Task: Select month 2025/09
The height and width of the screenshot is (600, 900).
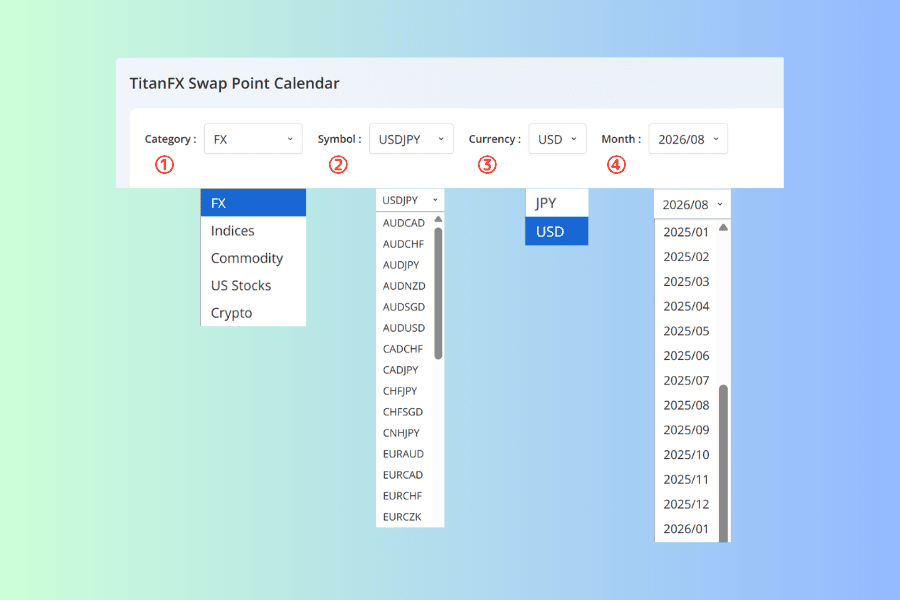Action: (686, 429)
